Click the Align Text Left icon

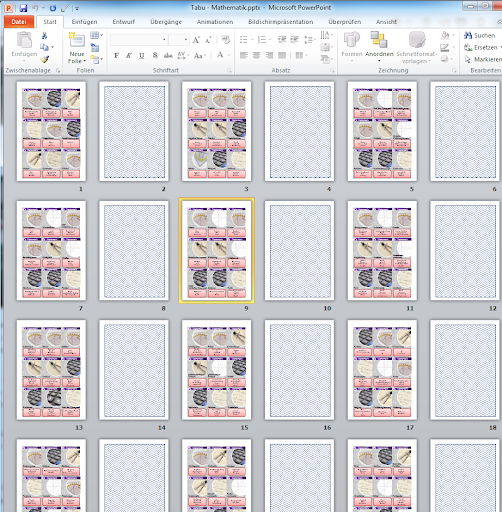244,55
